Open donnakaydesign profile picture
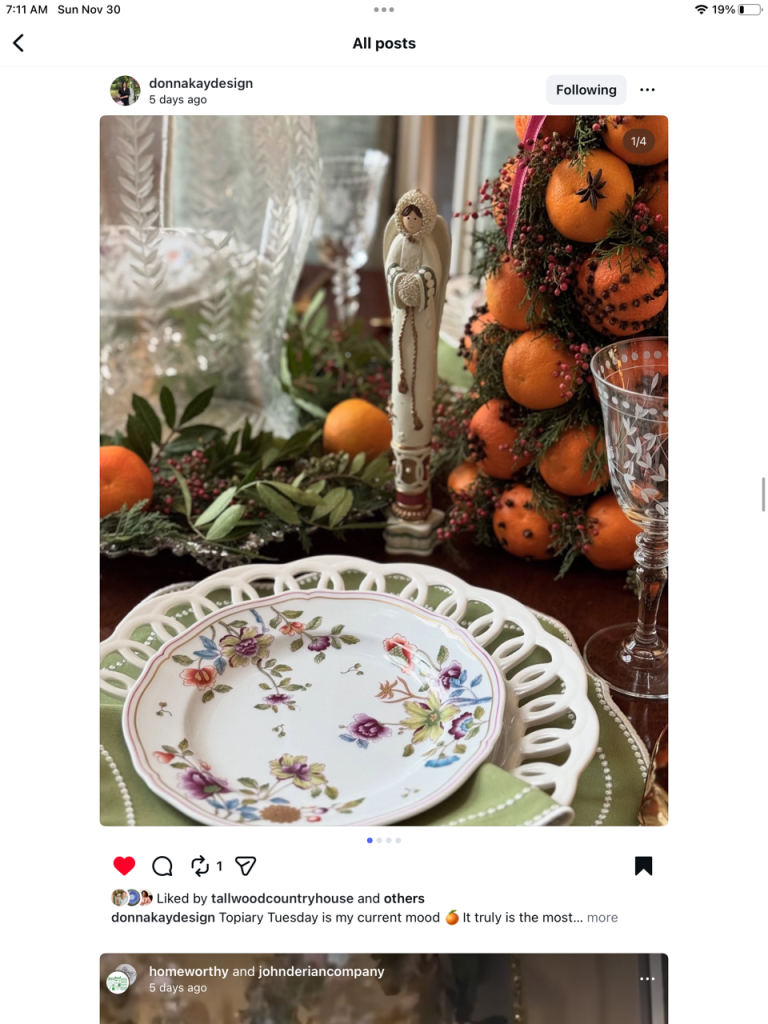The height and width of the screenshot is (1024, 768). click(x=125, y=91)
